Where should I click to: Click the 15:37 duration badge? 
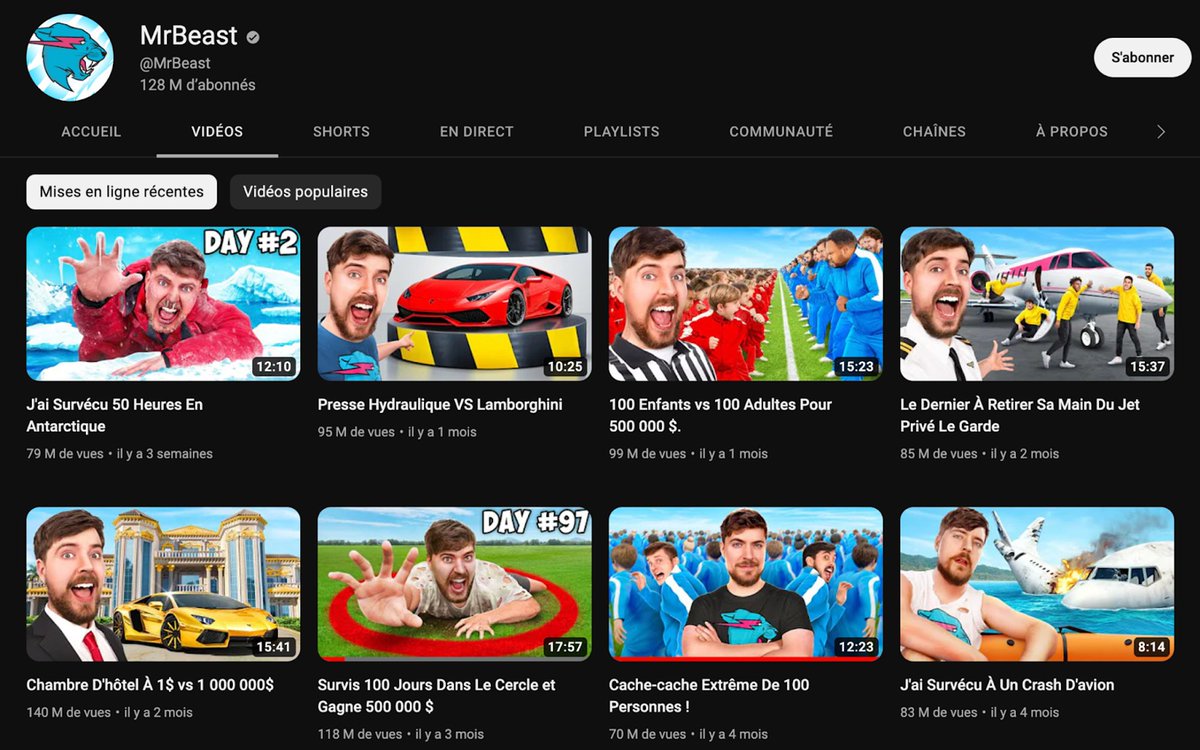click(1147, 367)
